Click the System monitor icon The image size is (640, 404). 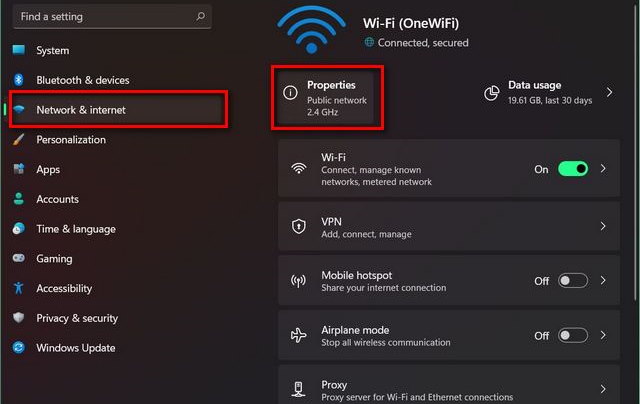click(18, 50)
